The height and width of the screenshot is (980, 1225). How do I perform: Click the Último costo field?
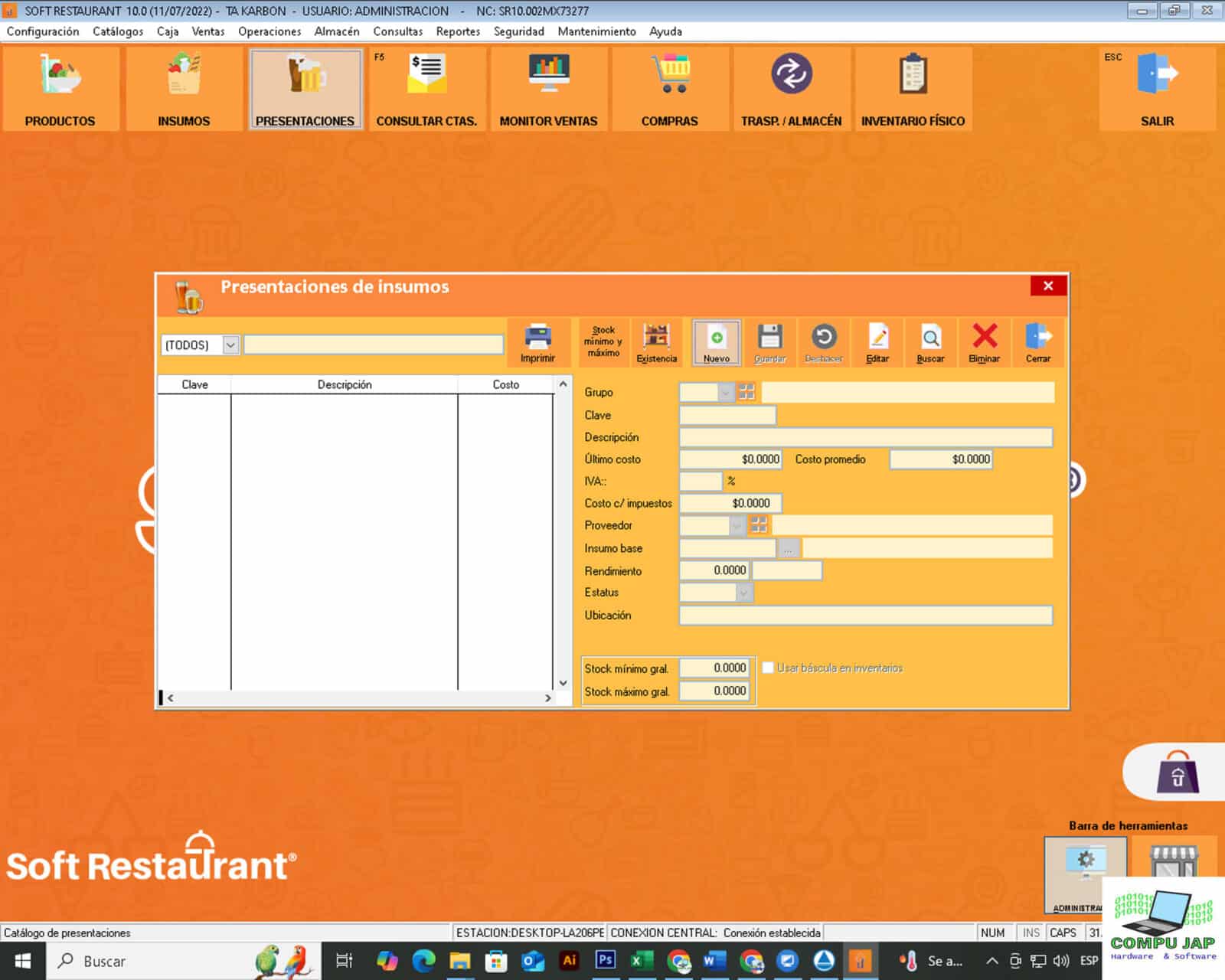pyautogui.click(x=730, y=459)
